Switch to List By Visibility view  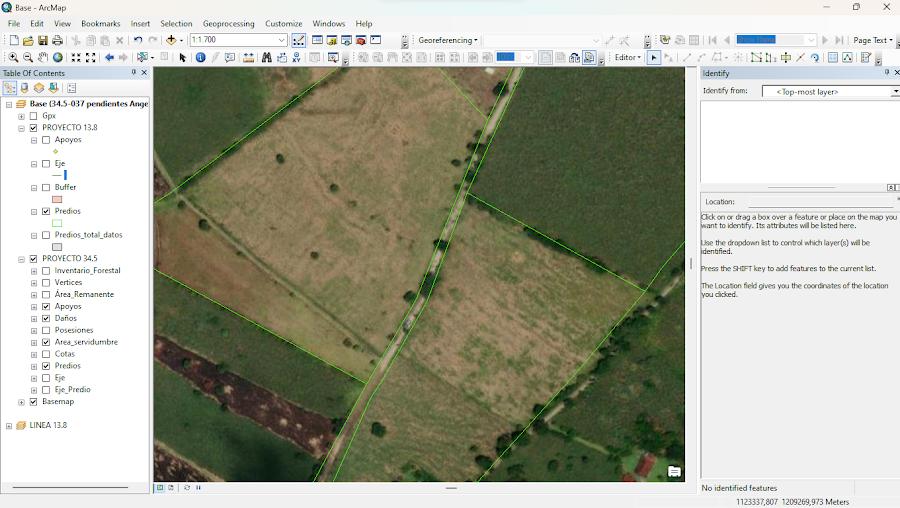pos(38,88)
